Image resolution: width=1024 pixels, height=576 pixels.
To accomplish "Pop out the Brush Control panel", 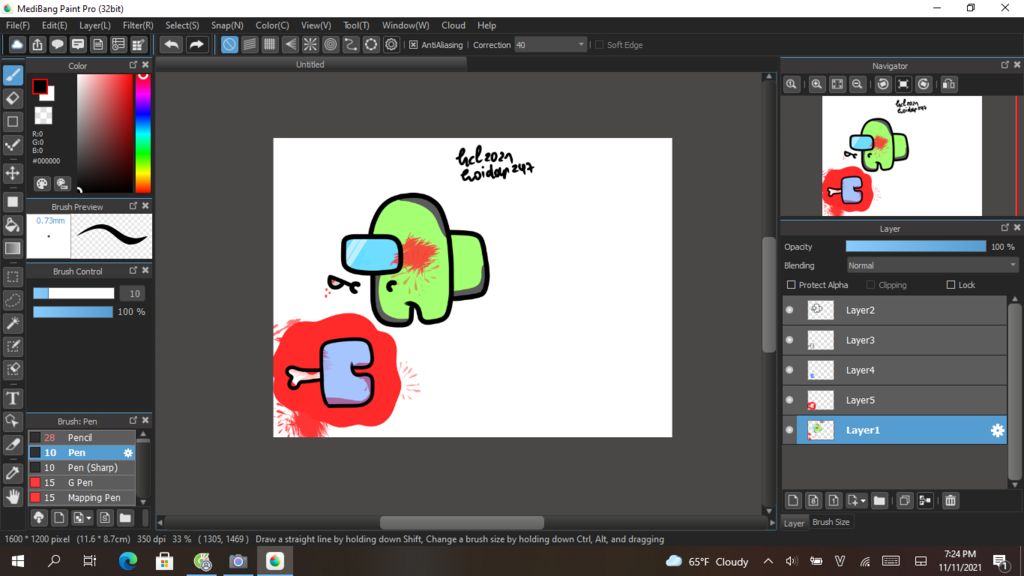I will pos(133,270).
